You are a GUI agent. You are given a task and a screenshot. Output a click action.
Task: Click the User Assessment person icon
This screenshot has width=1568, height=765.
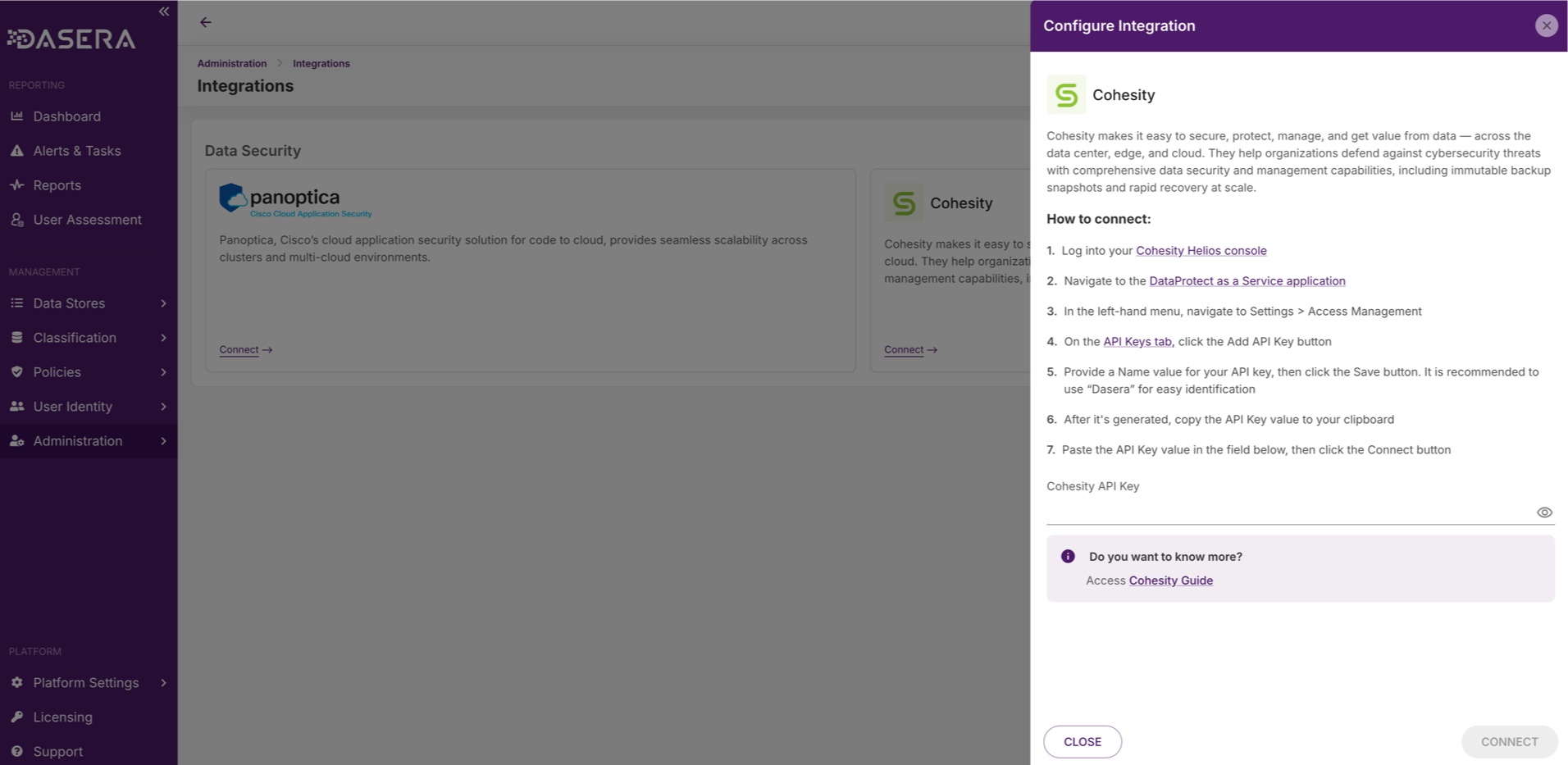18,219
